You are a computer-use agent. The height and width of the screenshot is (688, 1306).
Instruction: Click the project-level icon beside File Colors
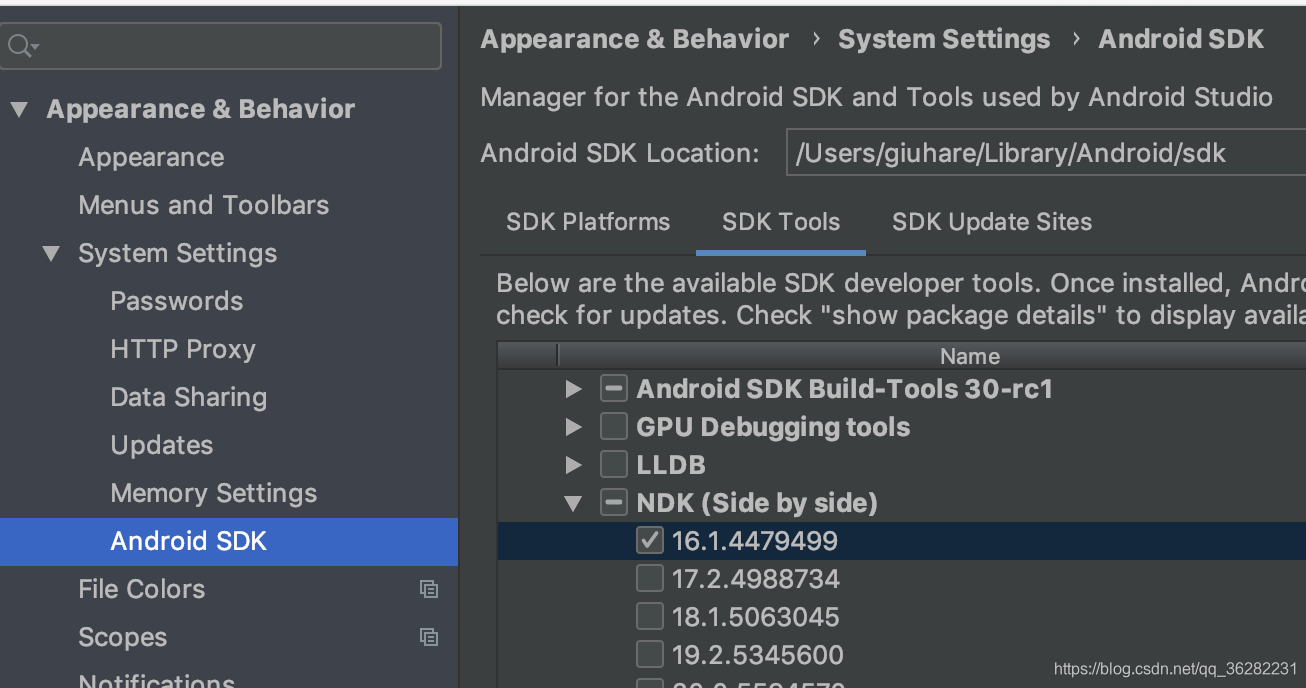click(429, 589)
